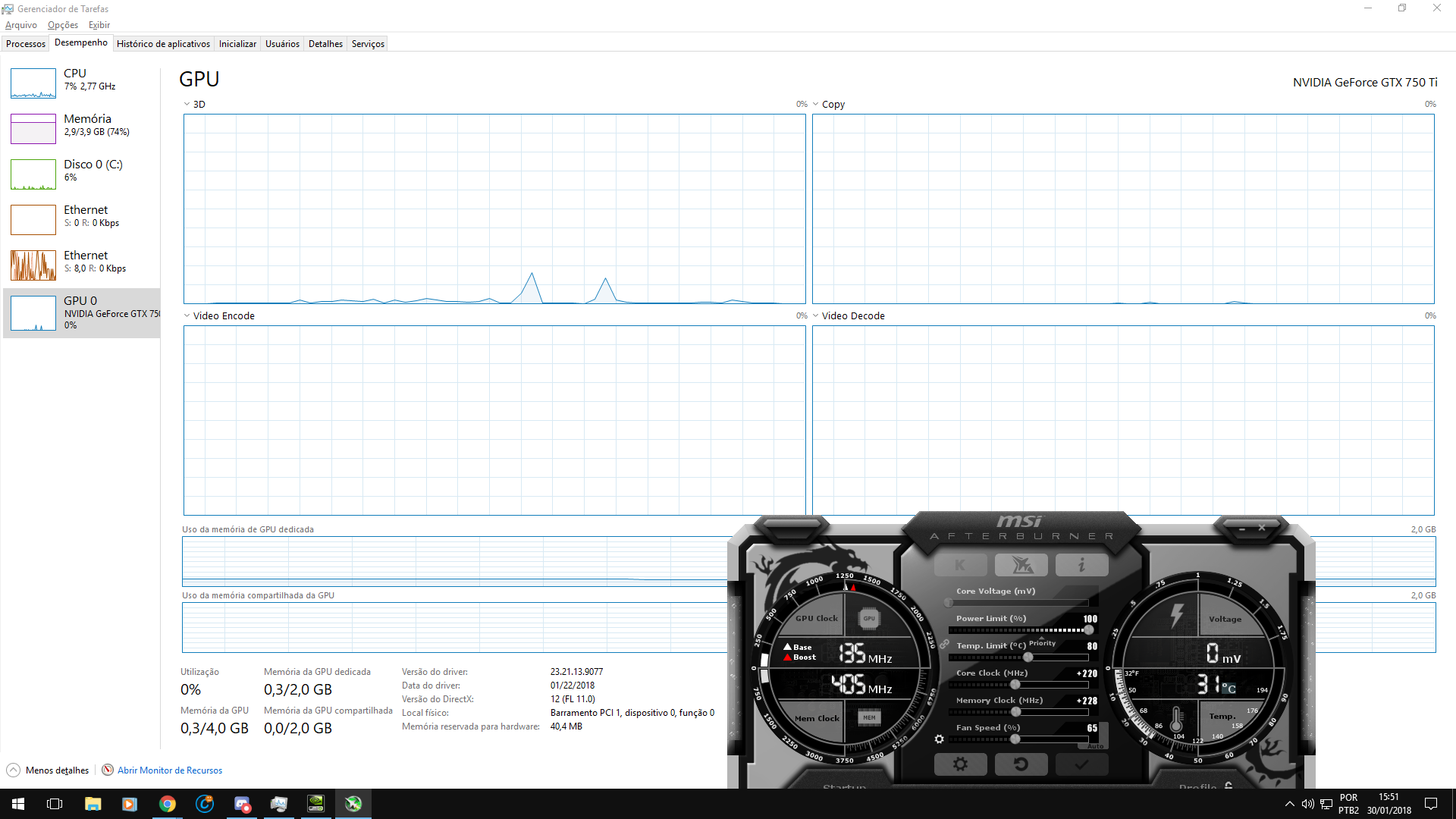1456x819 pixels.
Task: Toggle the fan speed Auto button
Action: pyautogui.click(x=1095, y=746)
